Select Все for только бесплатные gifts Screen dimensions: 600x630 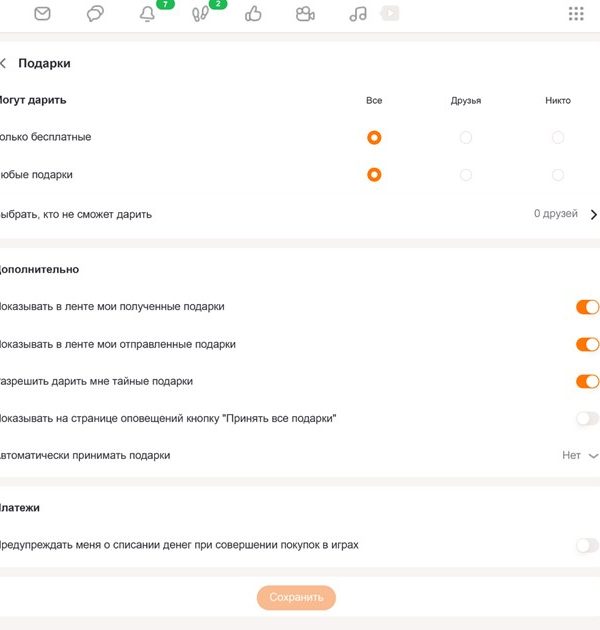click(x=374, y=138)
